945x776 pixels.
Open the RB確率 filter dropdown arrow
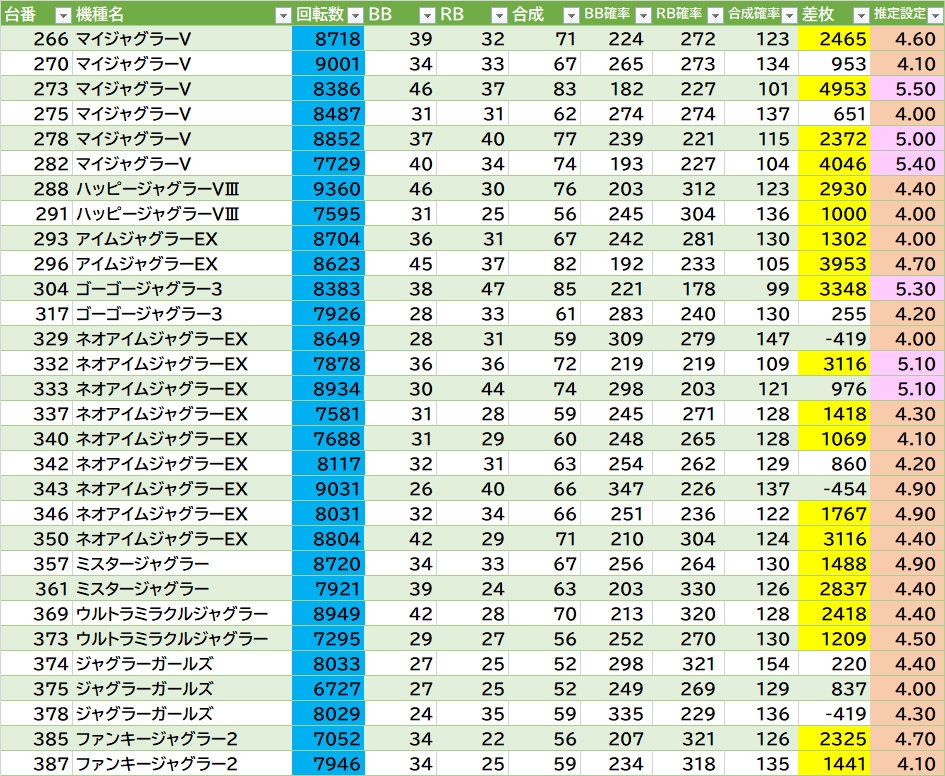point(714,15)
